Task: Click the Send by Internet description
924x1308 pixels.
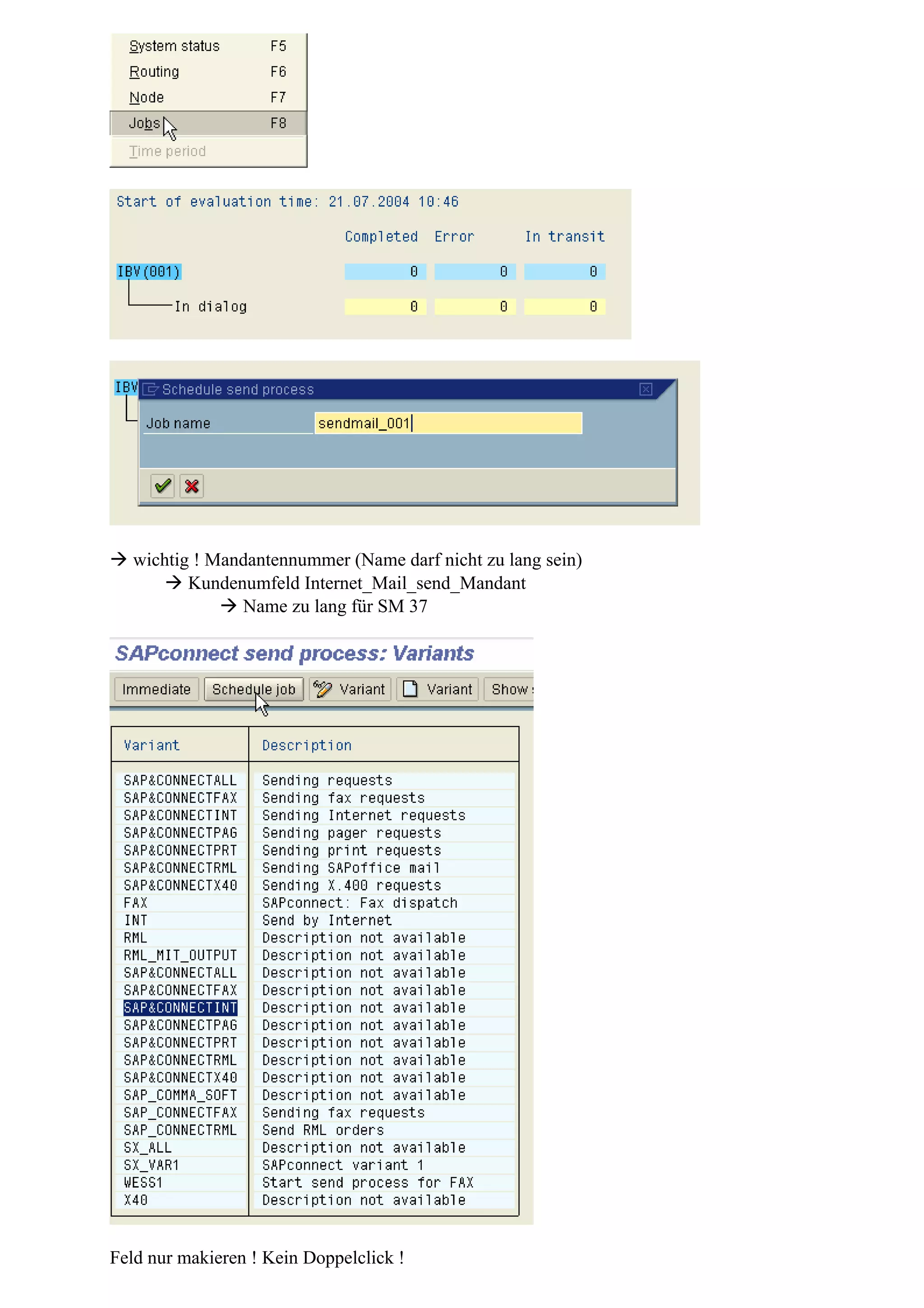Action: (x=327, y=921)
